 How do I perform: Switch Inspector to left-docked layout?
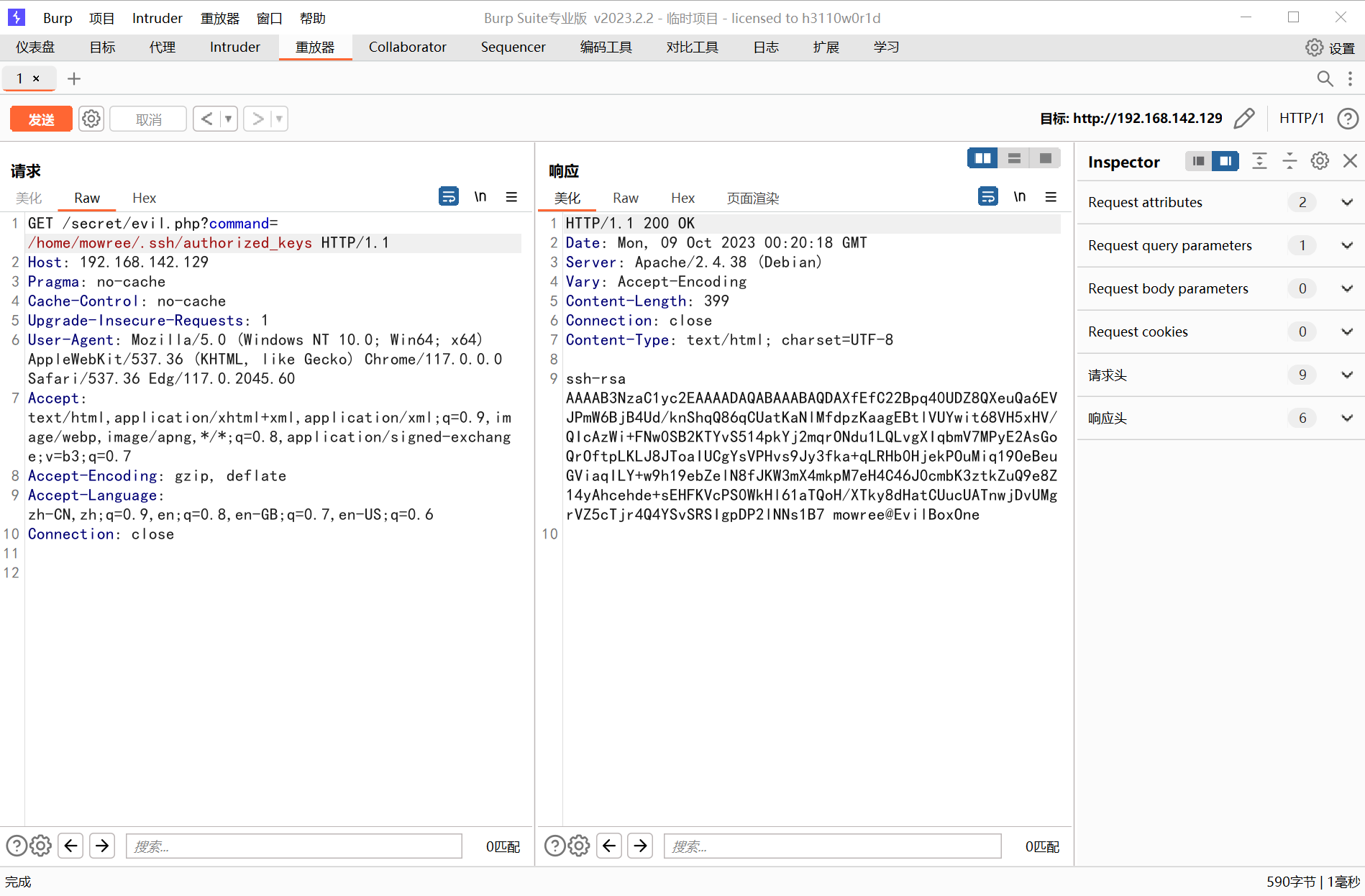tap(1198, 161)
